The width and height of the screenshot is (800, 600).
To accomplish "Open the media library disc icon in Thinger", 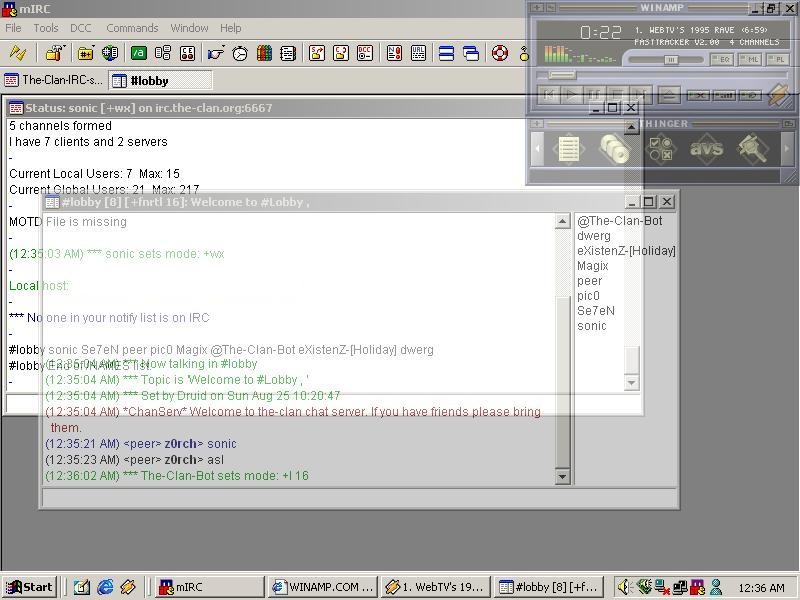I will (x=614, y=149).
